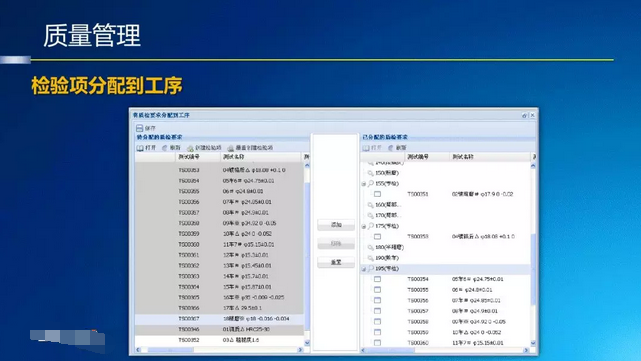Click 刷新 refresh icon in left panel

click(164, 148)
